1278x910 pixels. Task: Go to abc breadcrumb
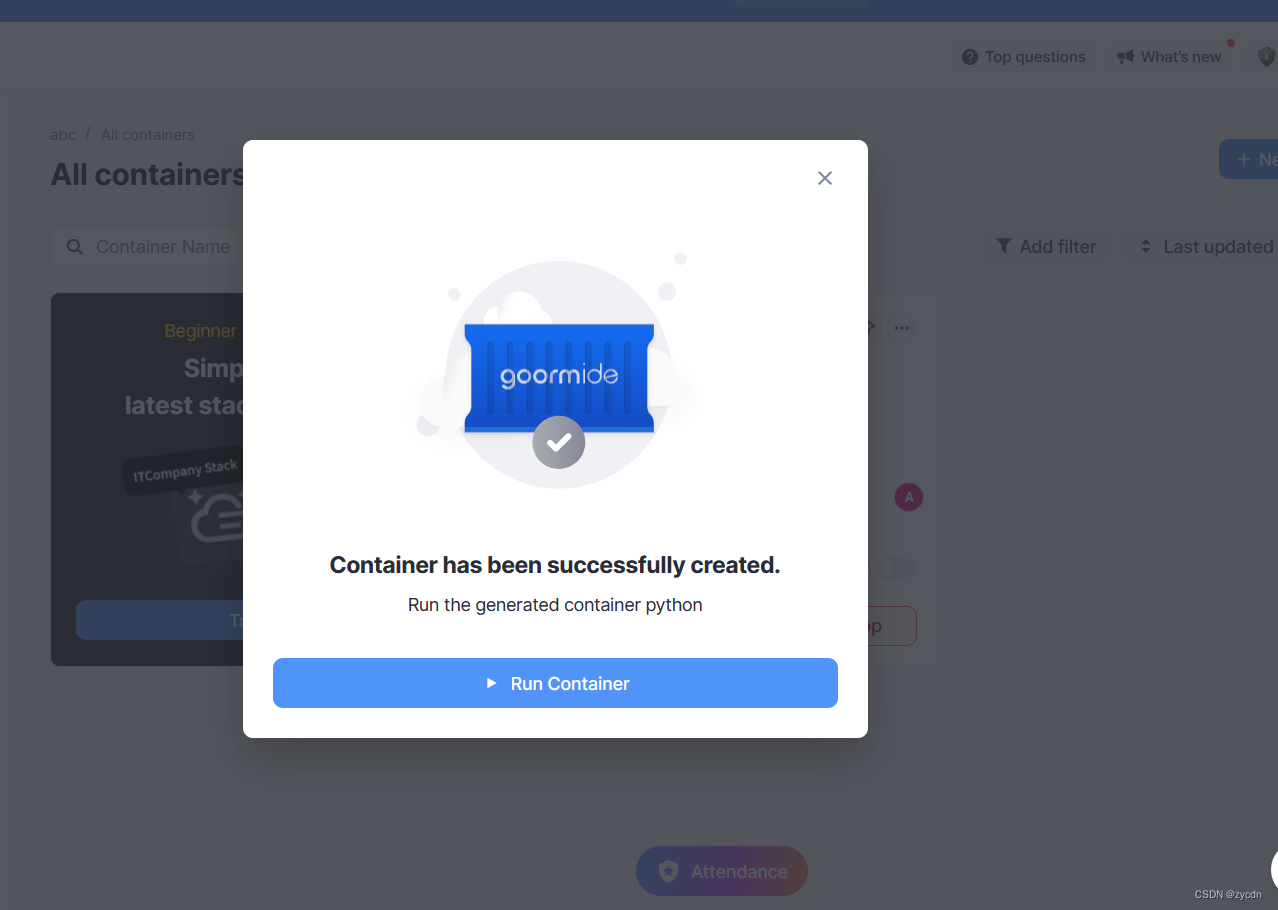(62, 134)
